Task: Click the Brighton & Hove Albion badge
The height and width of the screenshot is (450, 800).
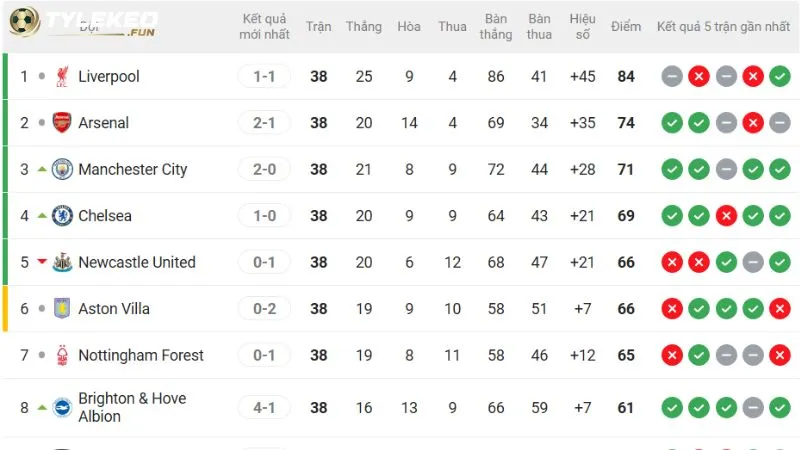Action: pos(62,408)
